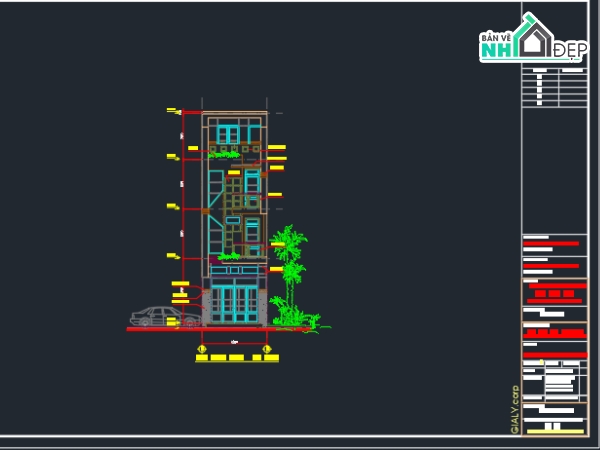Screen dimensions: 600x450
Task: Select the left yellow axis bubble marker
Action: [202, 349]
